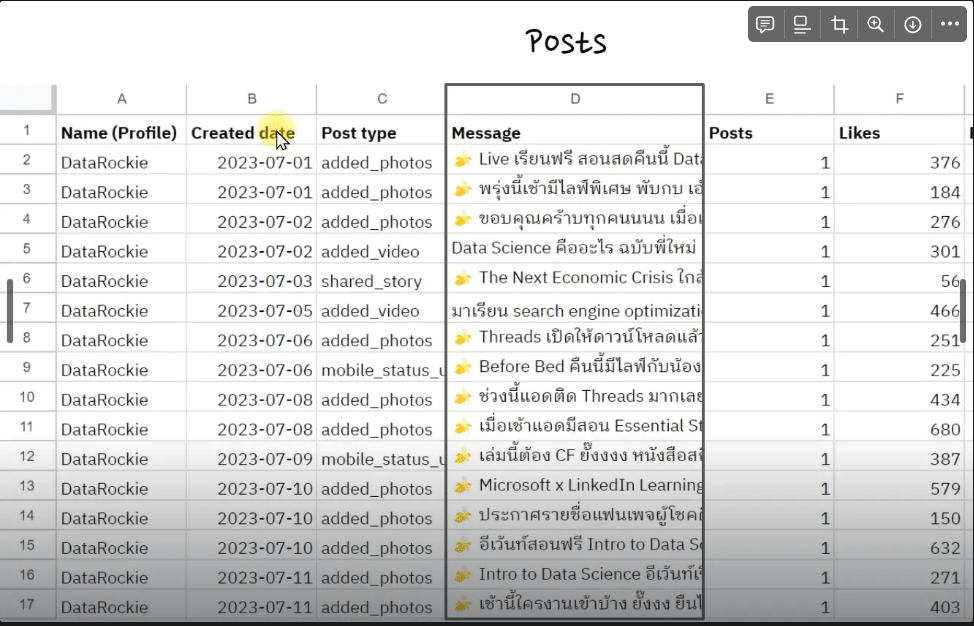Click the left vertical drag handle

tap(10, 311)
